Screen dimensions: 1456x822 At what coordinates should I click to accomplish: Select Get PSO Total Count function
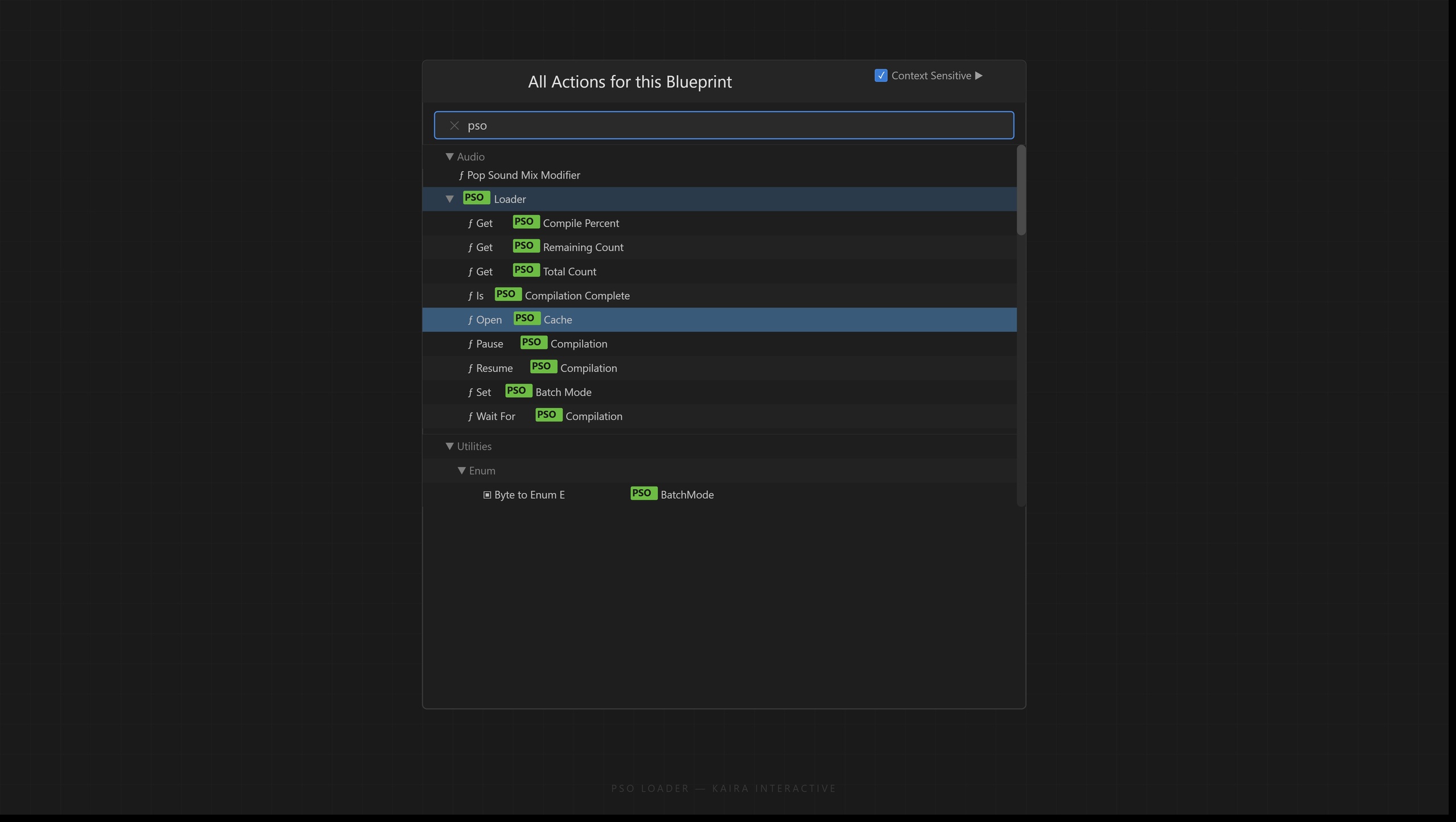click(719, 271)
